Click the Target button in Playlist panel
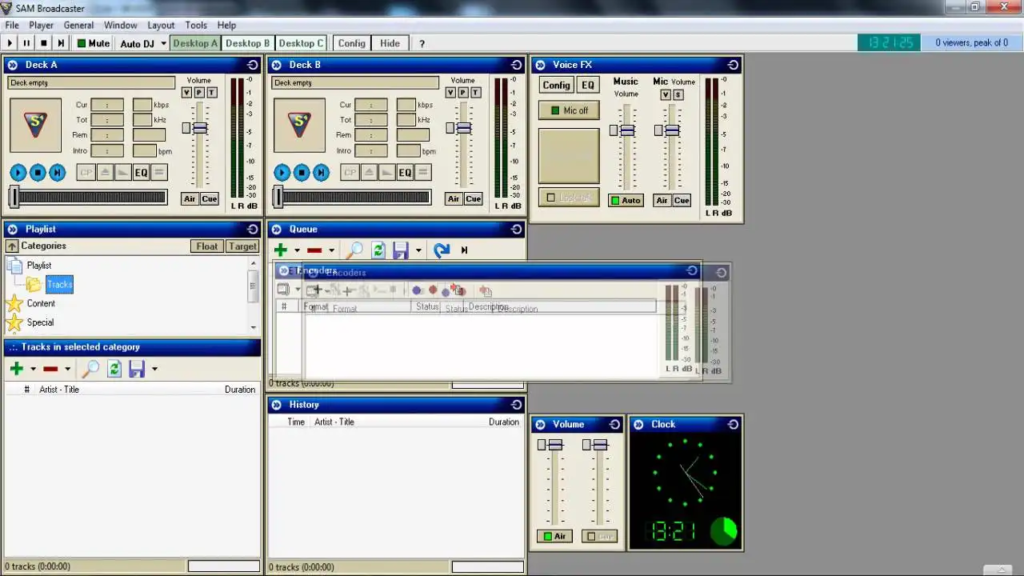This screenshot has height=576, width=1024. pos(242,246)
